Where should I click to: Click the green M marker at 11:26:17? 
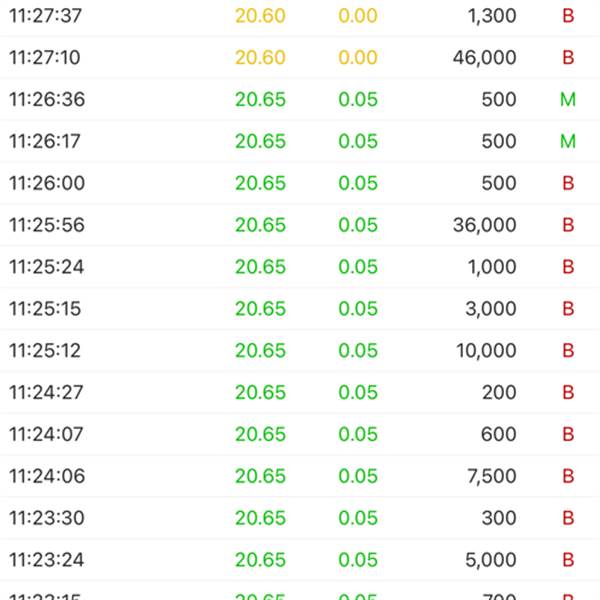tap(568, 141)
